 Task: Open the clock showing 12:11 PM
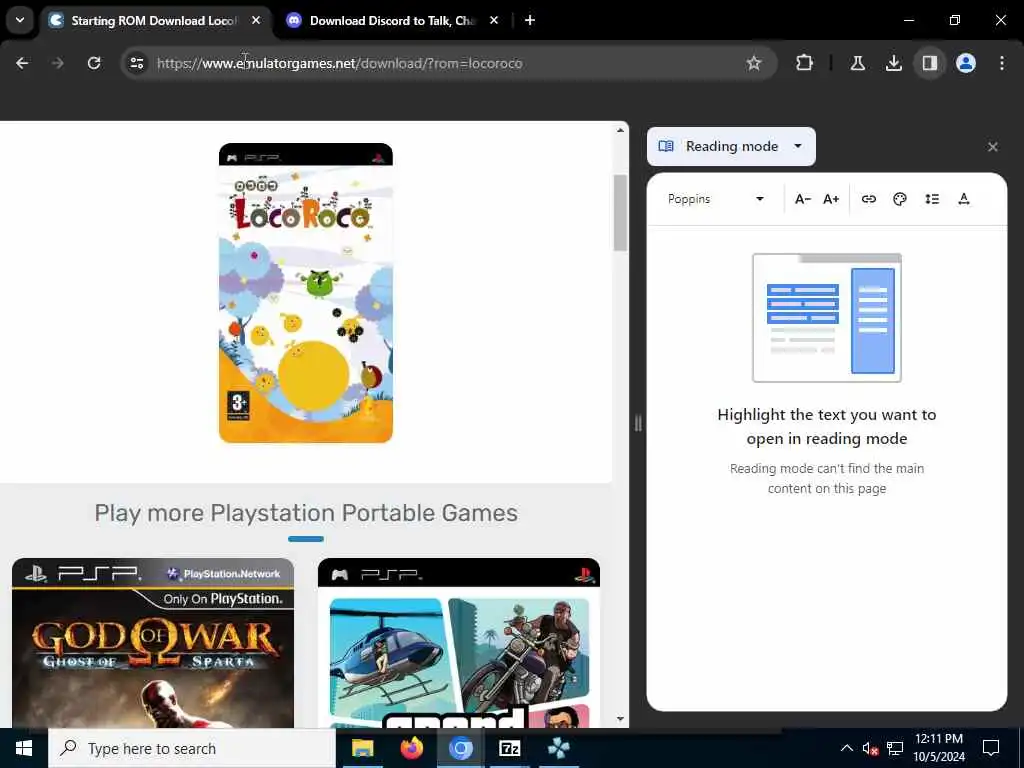pyautogui.click(x=939, y=748)
